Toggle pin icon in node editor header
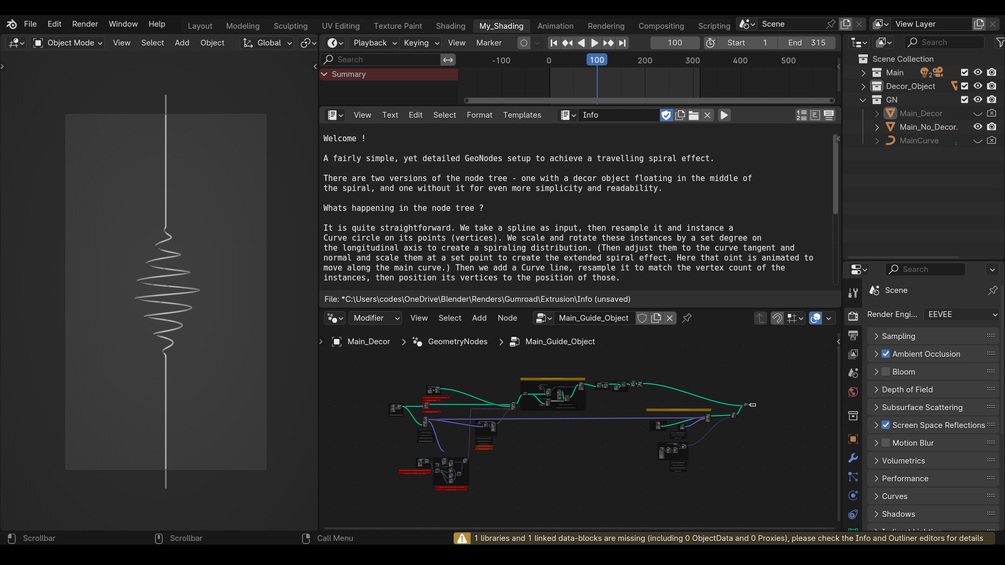The image size is (1005, 565). 687,318
